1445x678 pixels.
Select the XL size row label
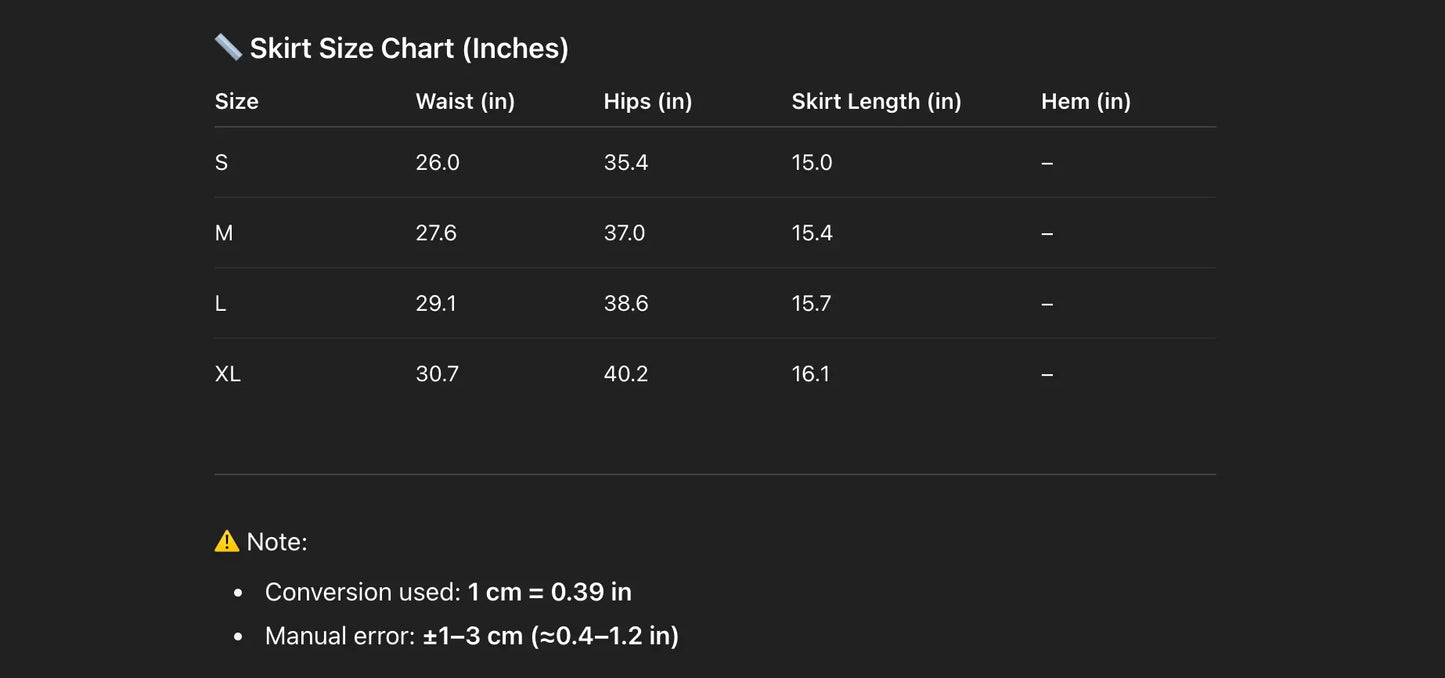coord(228,374)
